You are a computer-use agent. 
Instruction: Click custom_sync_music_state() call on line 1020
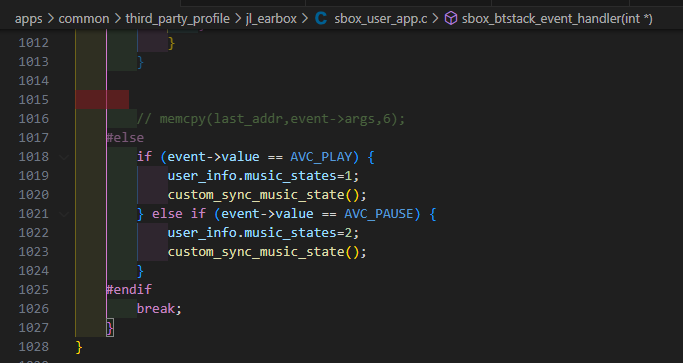coord(267,195)
